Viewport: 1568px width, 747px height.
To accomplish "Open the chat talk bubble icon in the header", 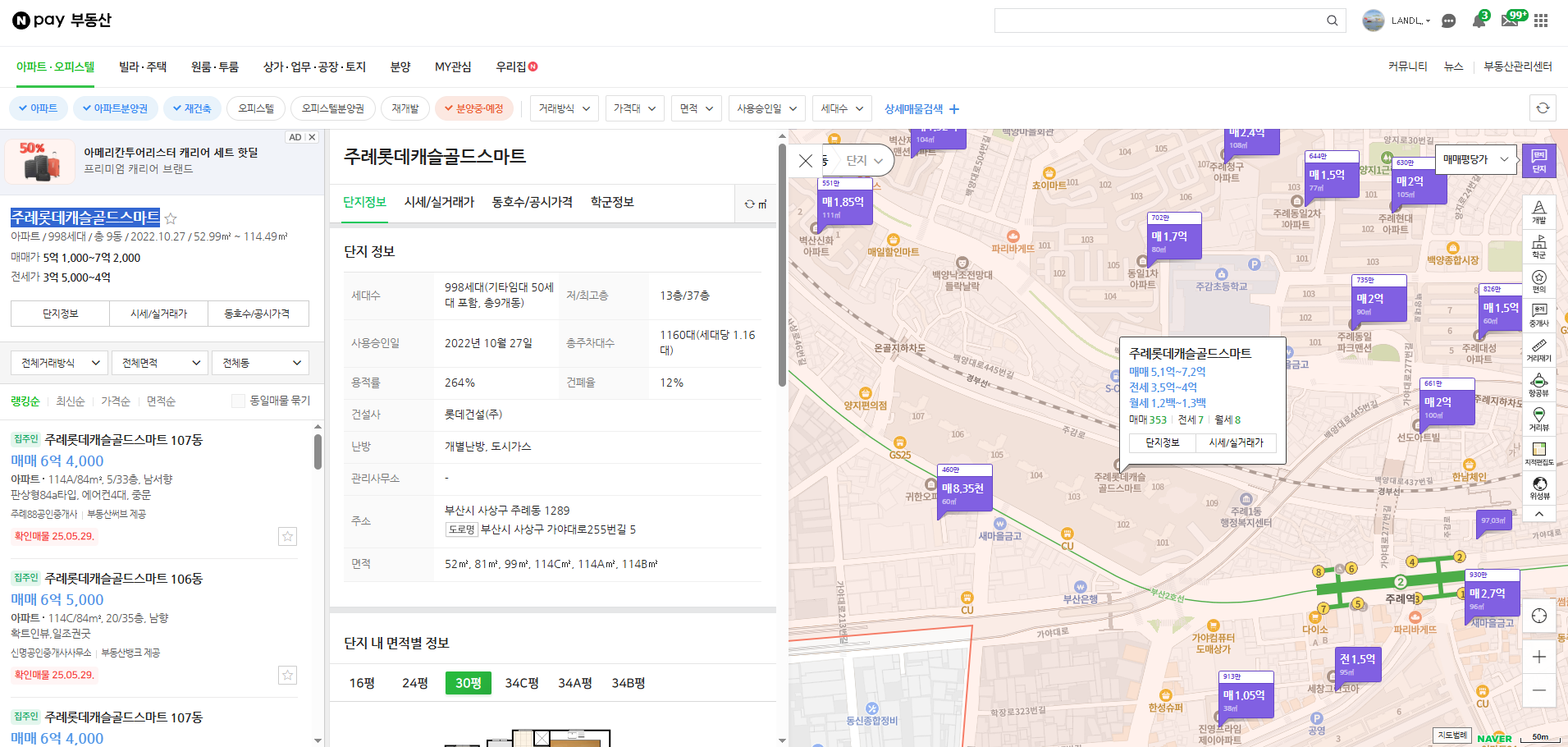I will tap(1449, 21).
